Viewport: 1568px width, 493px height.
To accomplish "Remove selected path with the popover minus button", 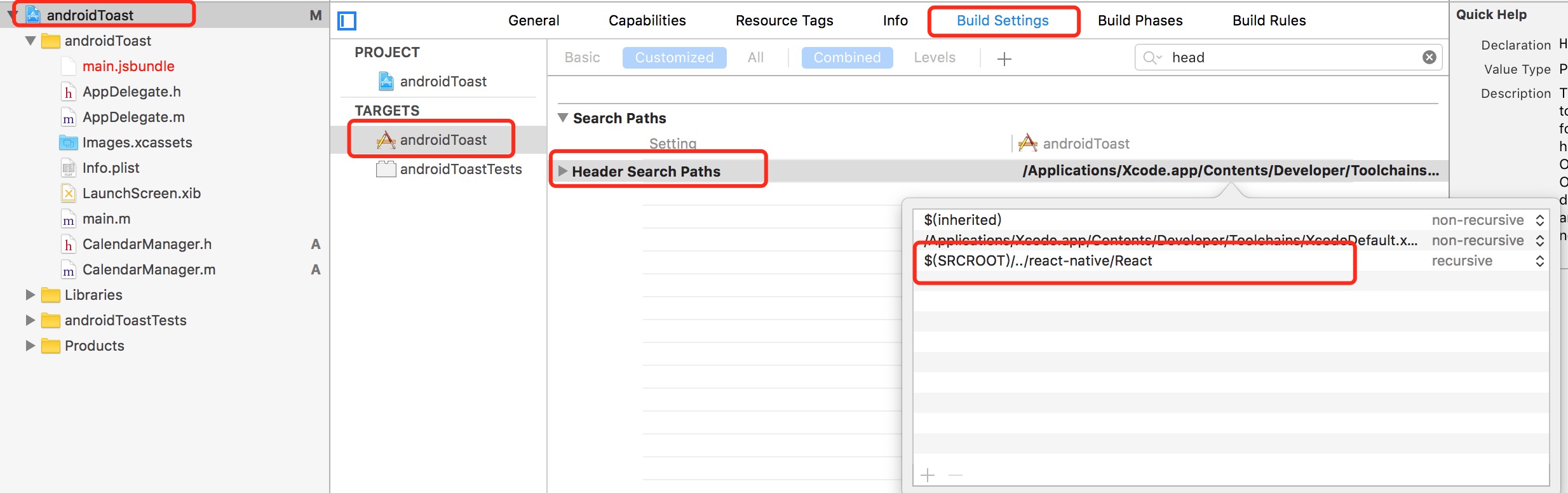I will coord(956,475).
